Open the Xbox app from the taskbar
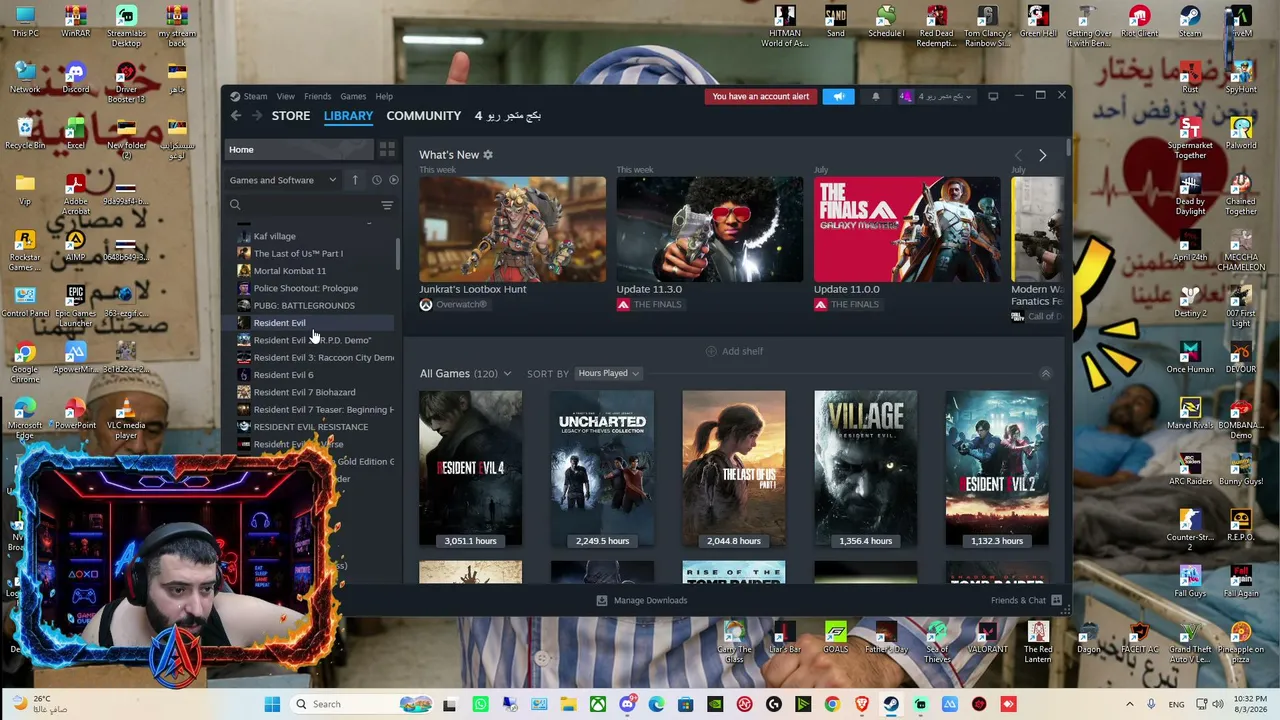The image size is (1280, 720). click(598, 704)
